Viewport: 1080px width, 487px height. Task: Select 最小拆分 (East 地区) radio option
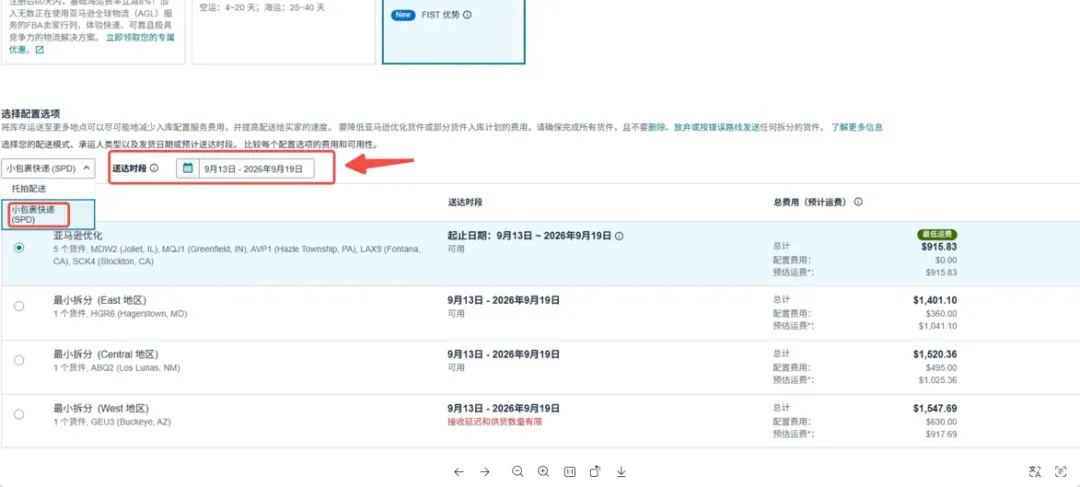pyautogui.click(x=19, y=306)
